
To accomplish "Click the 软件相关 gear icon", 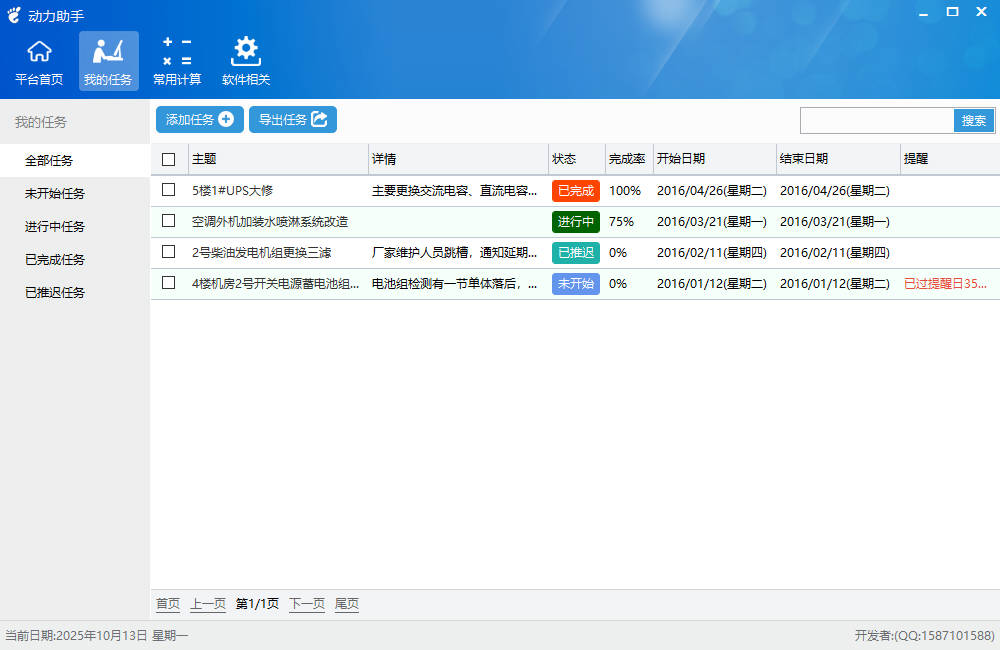I will pyautogui.click(x=246, y=52).
